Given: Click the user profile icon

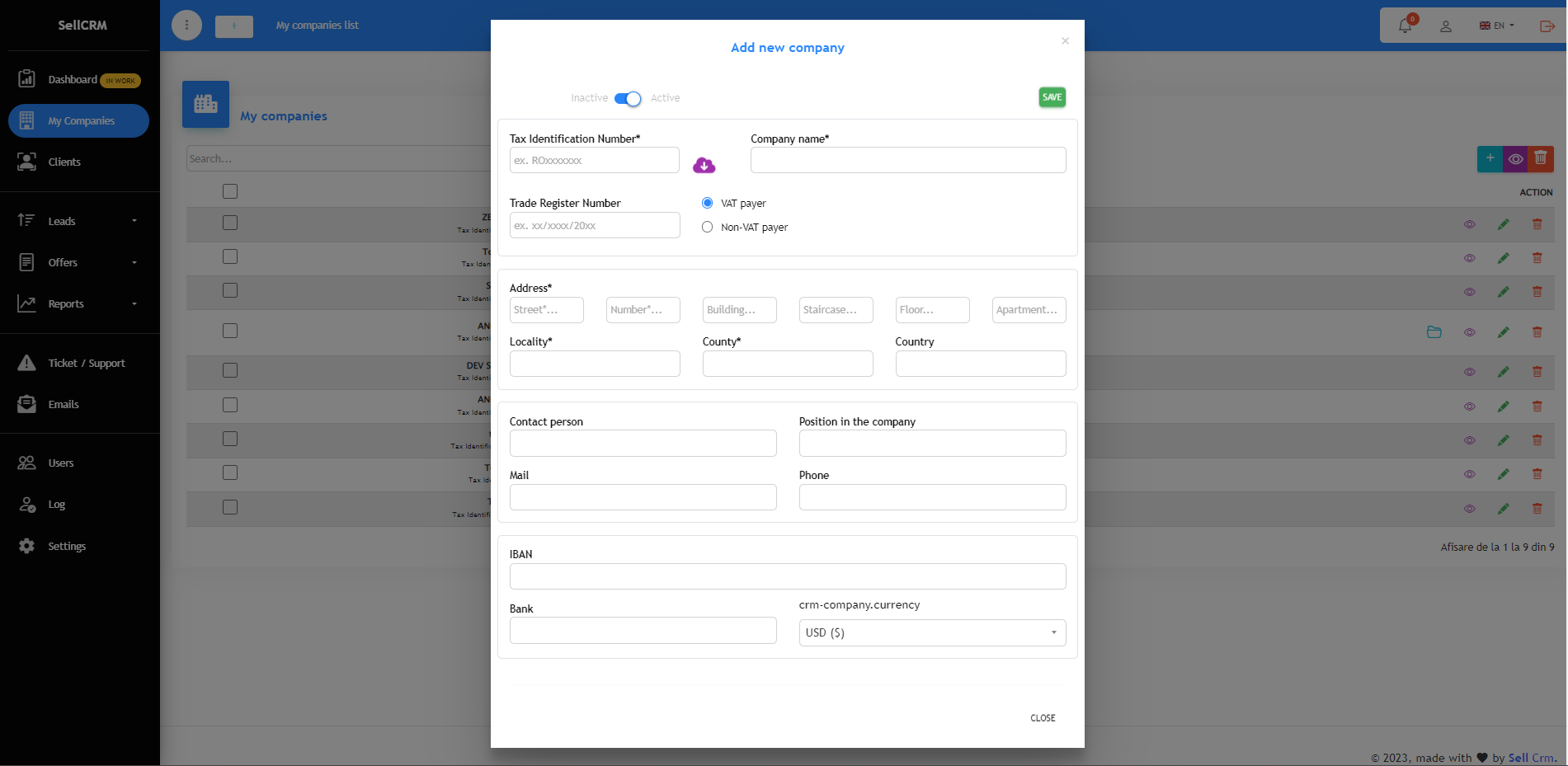Looking at the screenshot, I should 1446,26.
